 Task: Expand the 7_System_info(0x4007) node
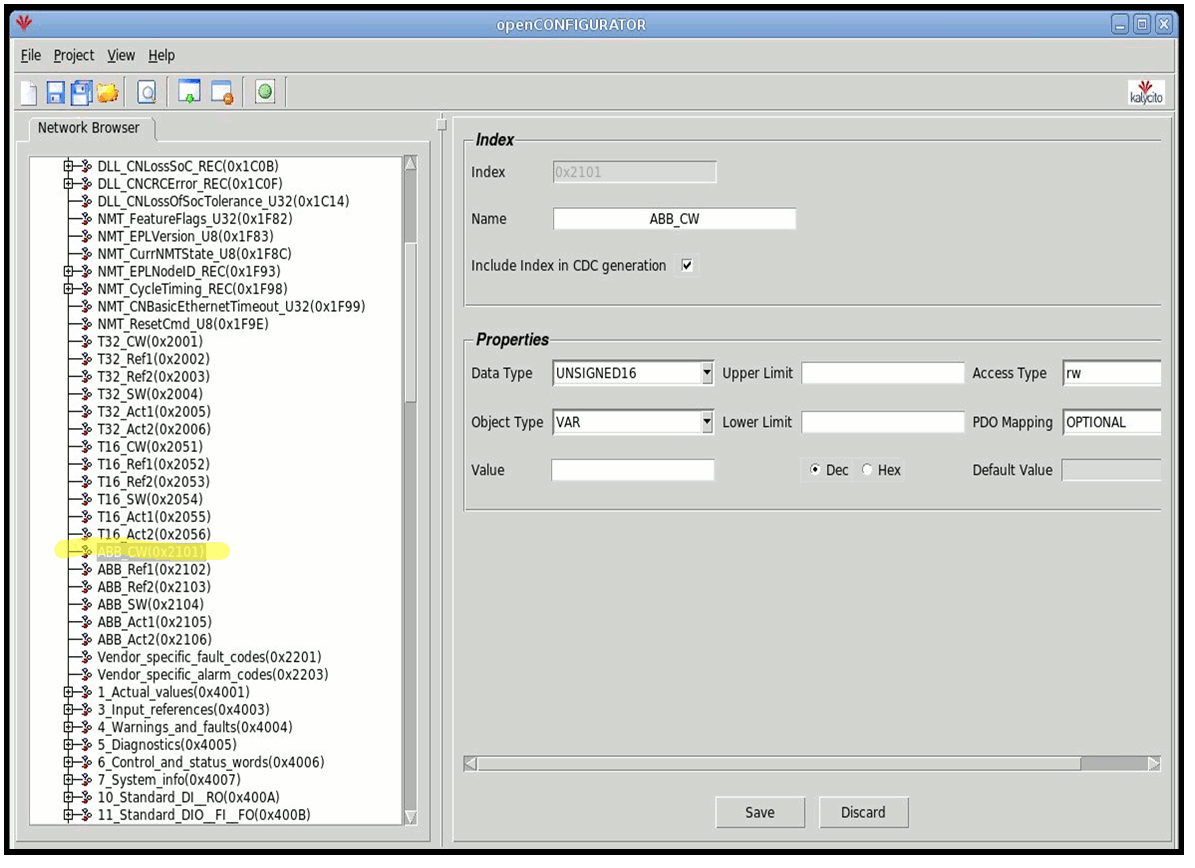pyautogui.click(x=69, y=779)
